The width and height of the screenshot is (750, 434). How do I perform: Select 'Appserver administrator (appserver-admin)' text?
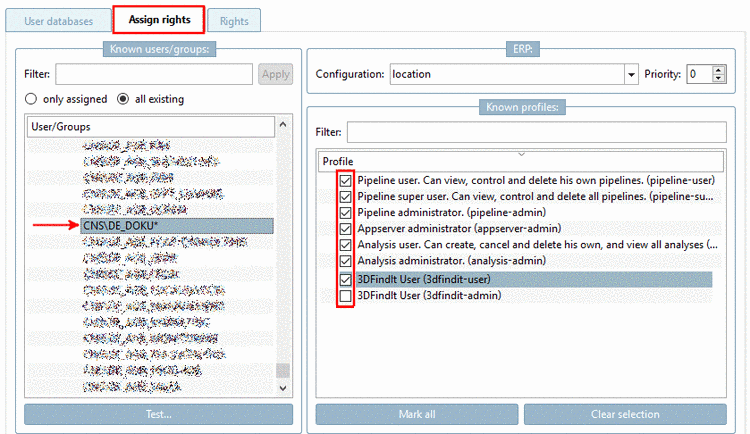(x=459, y=229)
